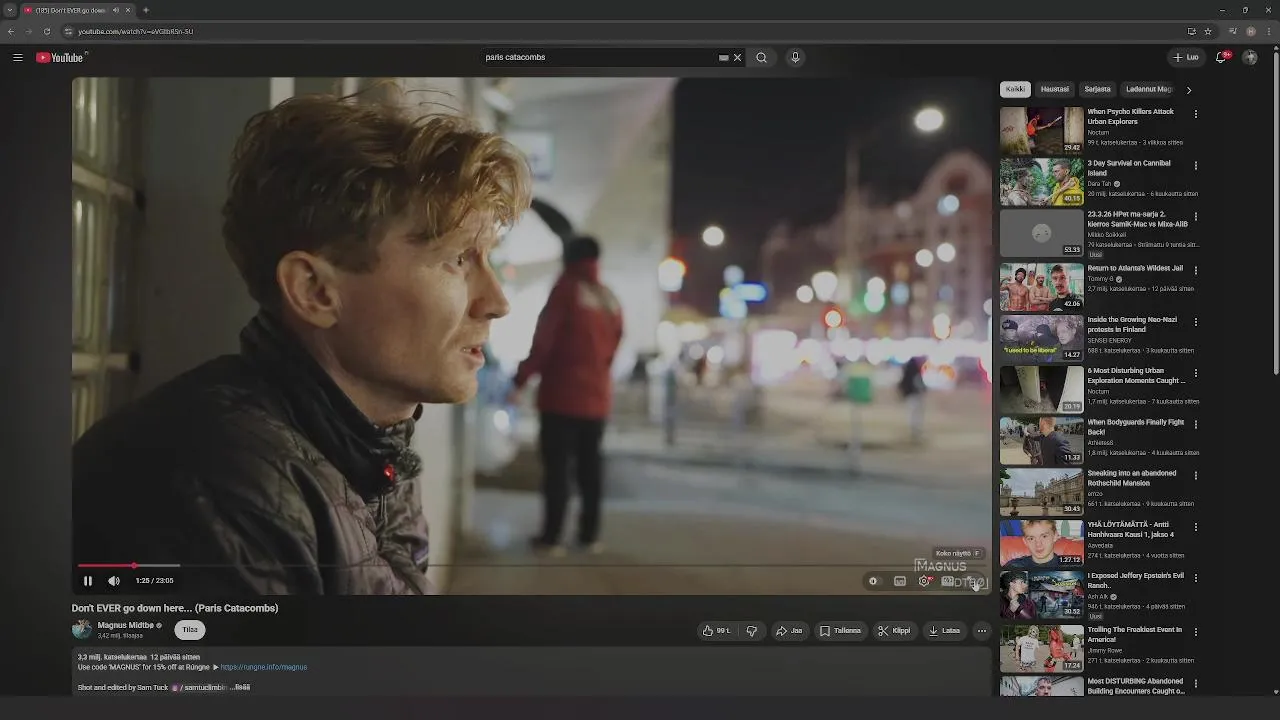Image resolution: width=1280 pixels, height=720 pixels.
Task: Switch to theater mode in player
Action: tap(948, 581)
